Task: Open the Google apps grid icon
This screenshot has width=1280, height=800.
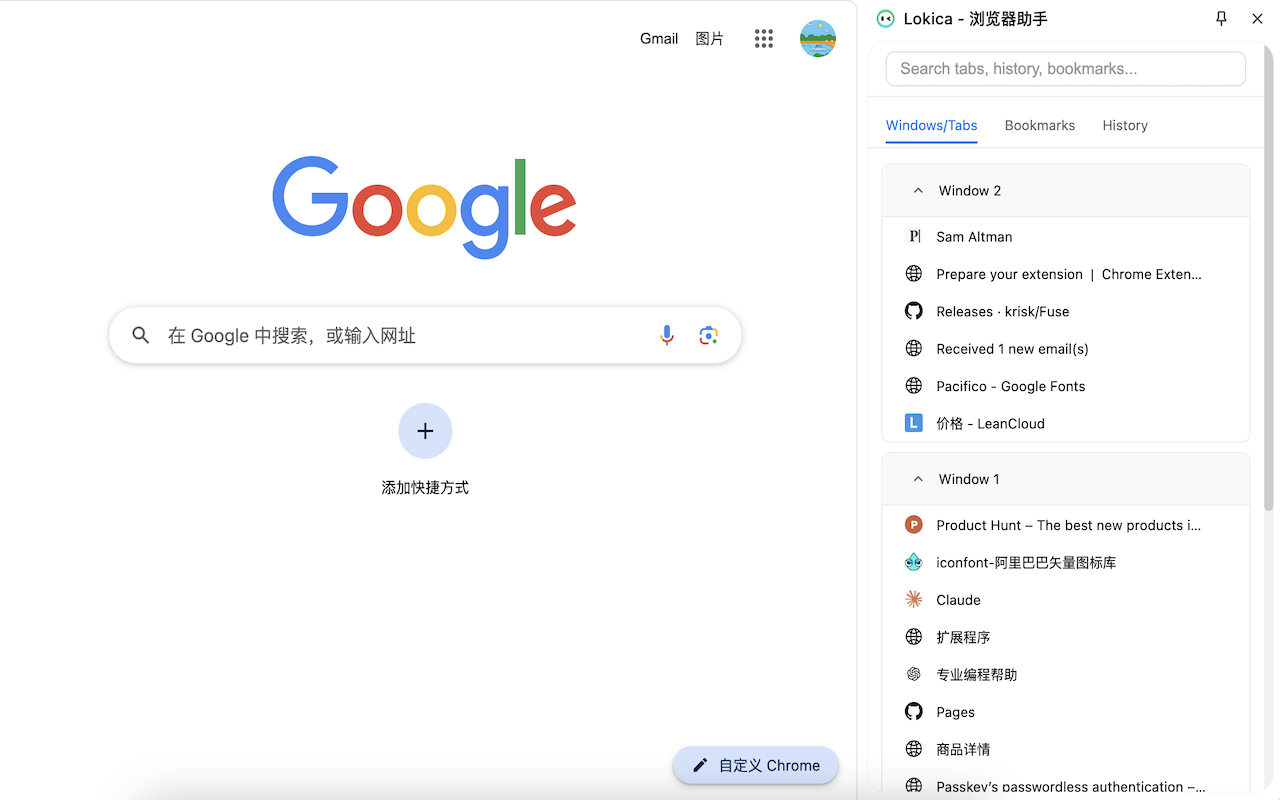Action: point(764,39)
